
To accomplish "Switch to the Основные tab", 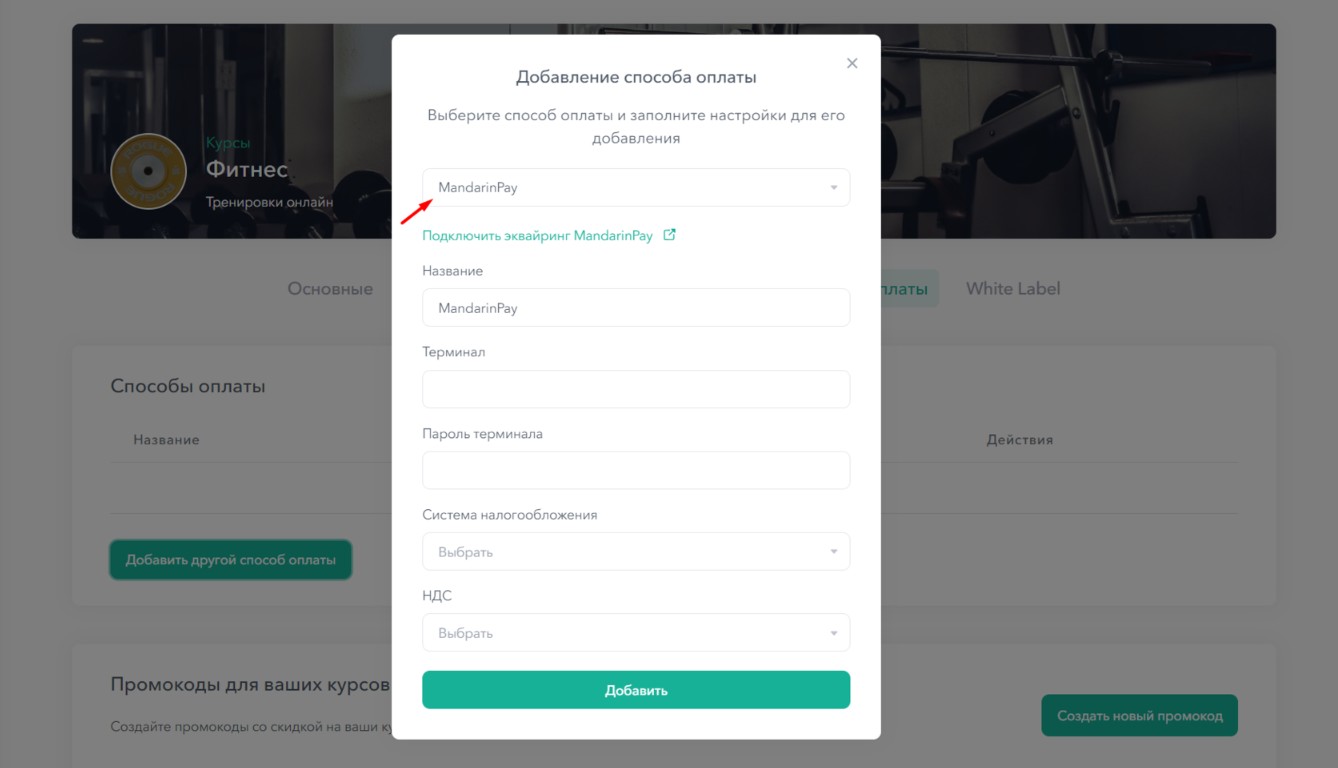I will click(x=330, y=289).
